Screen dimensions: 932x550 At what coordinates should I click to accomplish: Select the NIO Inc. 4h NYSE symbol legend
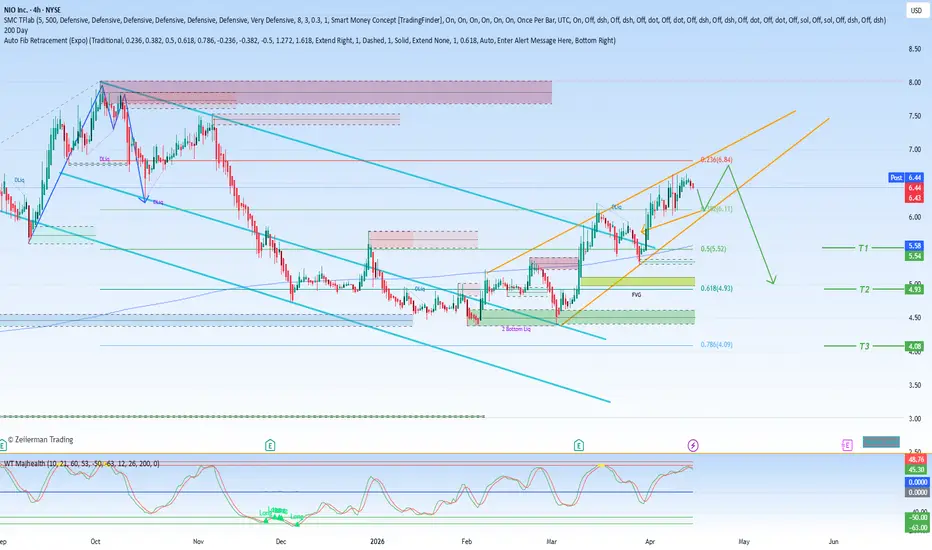tap(32, 10)
